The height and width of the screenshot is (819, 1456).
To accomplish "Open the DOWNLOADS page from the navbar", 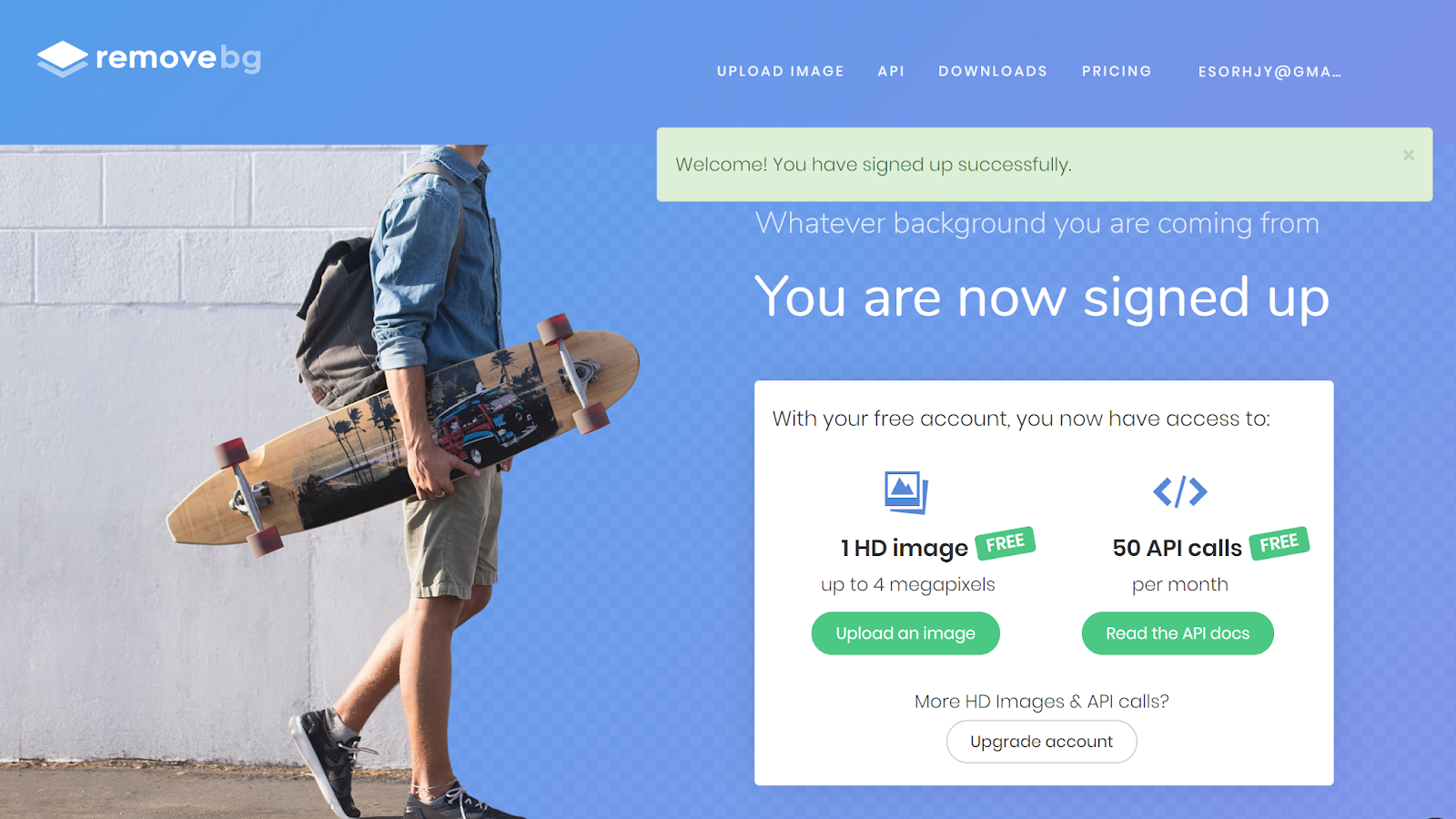I will click(x=993, y=71).
